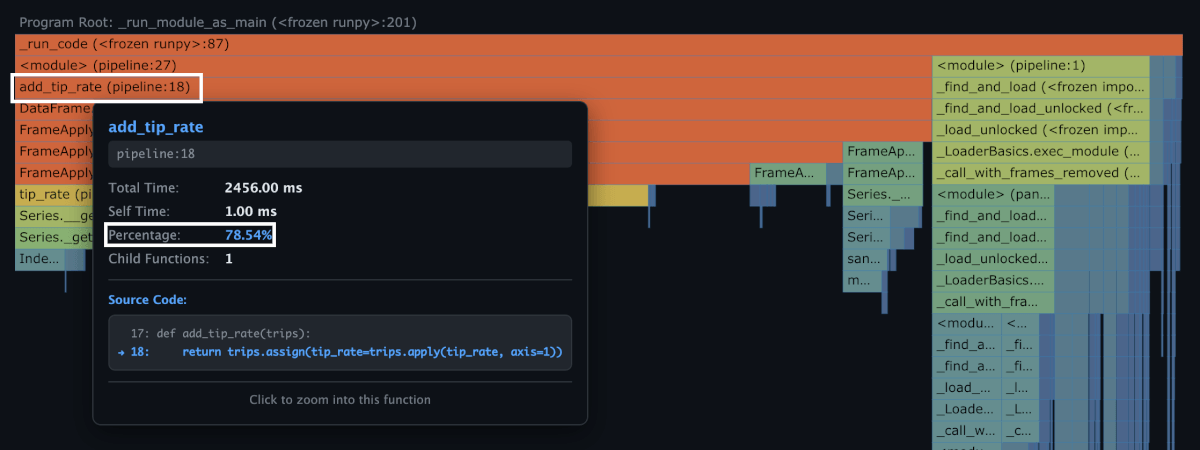The image size is (1200, 450).
Task: Click the truncated _LoaderBasics.... frame
Action: (x=993, y=281)
